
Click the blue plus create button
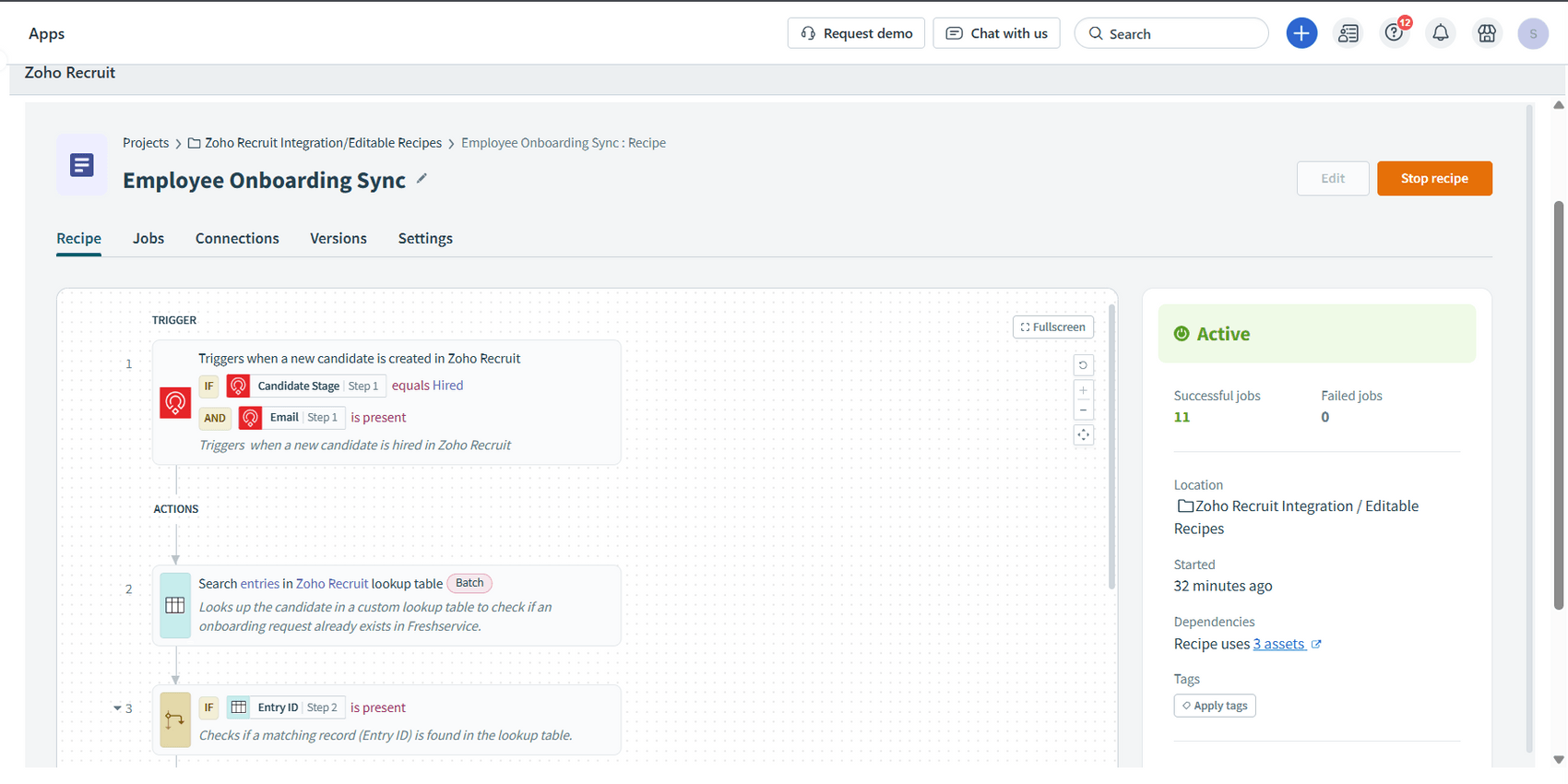1301,33
